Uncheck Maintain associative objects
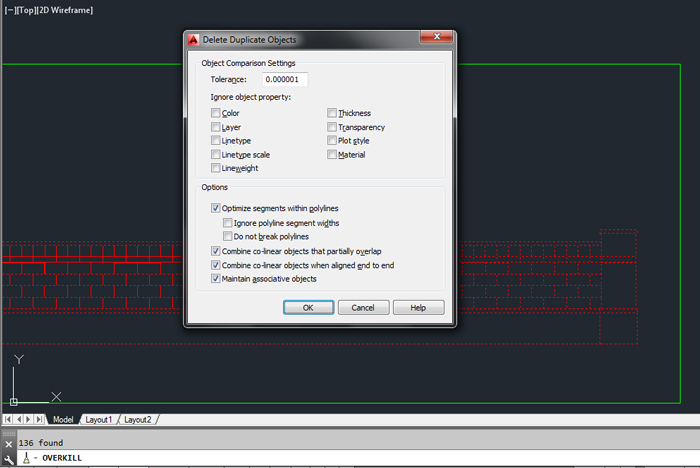The image size is (700, 468). 216,279
